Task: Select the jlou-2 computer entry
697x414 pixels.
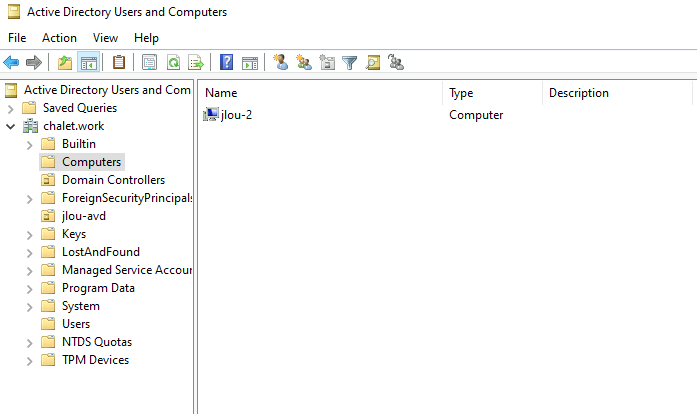Action: 236,115
